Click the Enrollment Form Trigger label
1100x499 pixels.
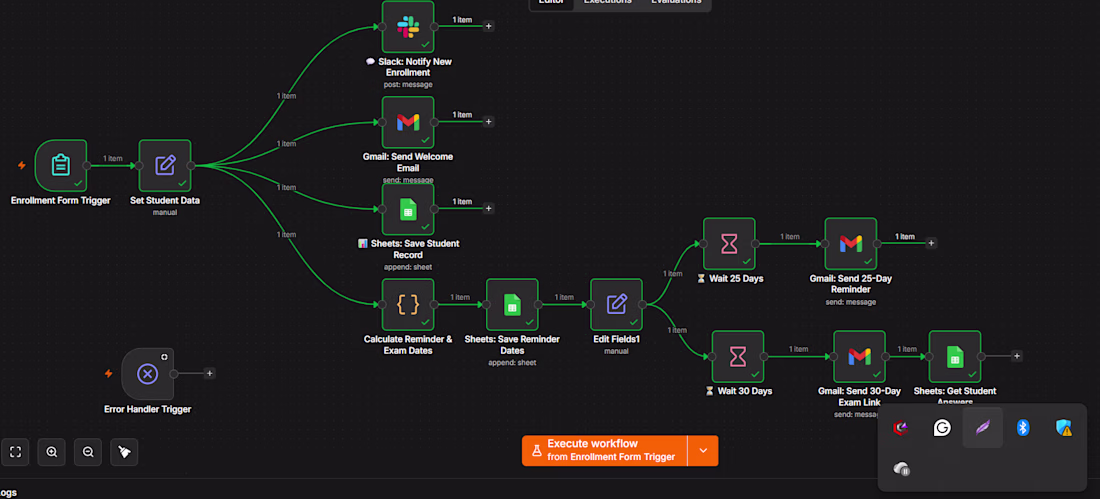tap(61, 201)
